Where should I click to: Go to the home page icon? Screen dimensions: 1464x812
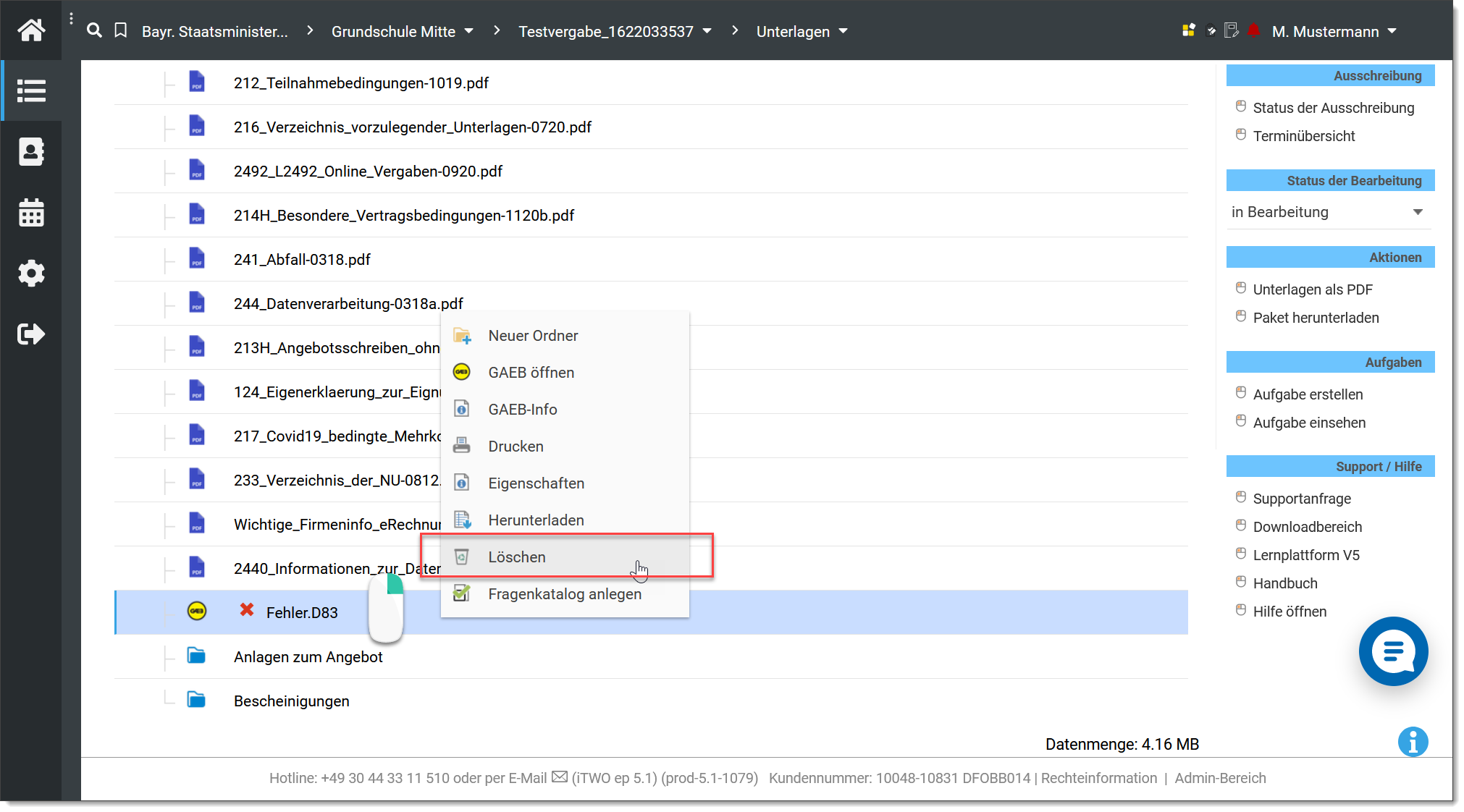tap(31, 30)
